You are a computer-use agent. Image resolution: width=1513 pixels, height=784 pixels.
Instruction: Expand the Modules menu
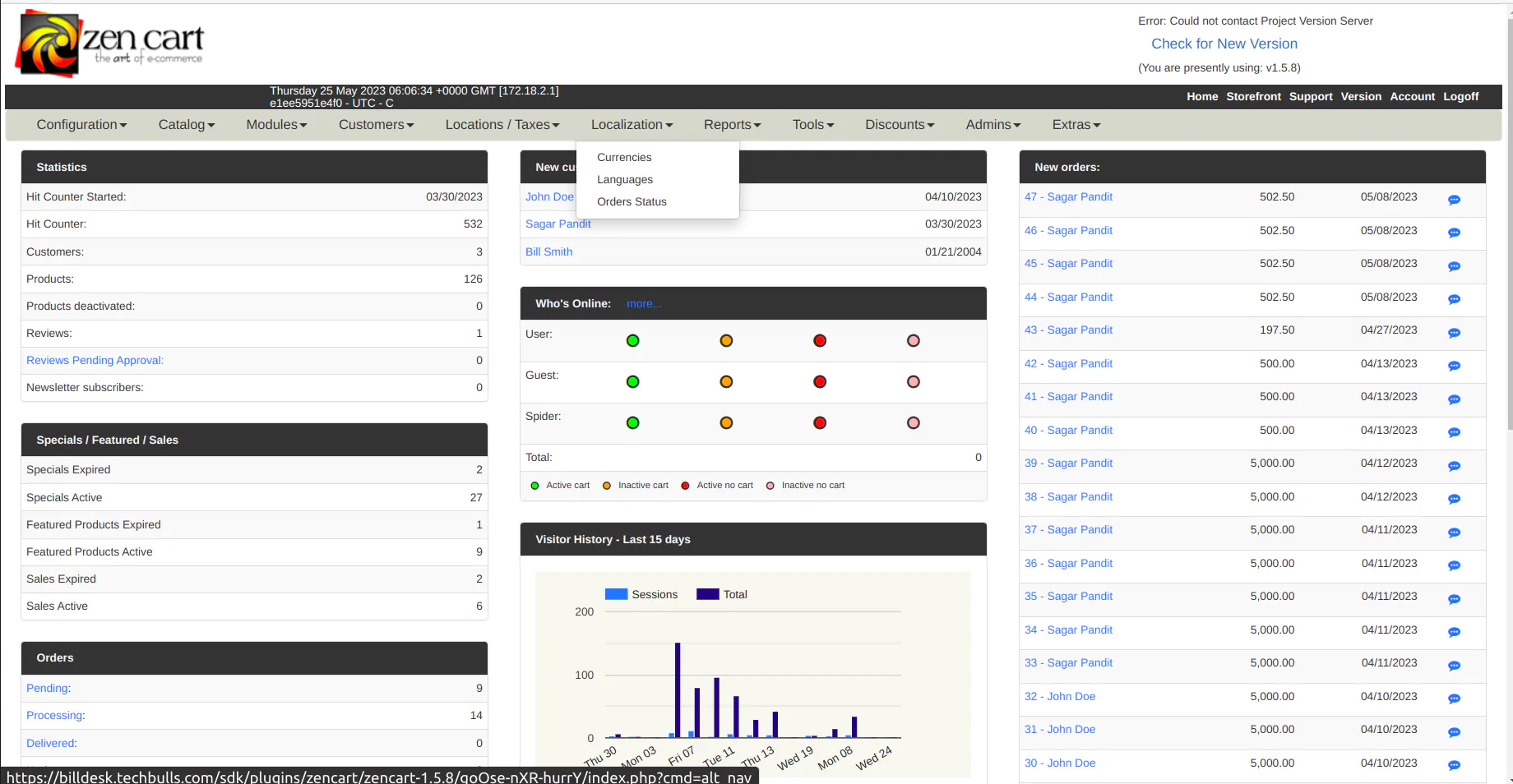[x=276, y=124]
